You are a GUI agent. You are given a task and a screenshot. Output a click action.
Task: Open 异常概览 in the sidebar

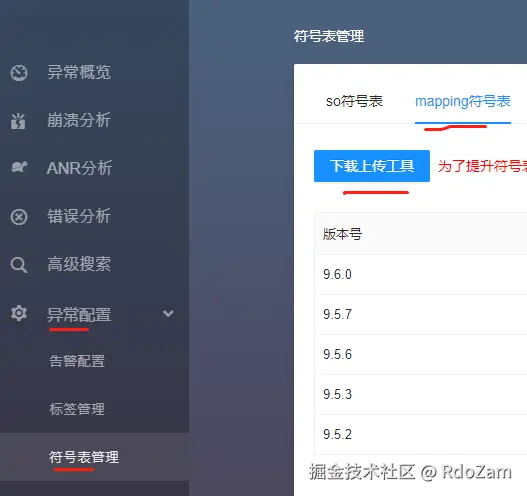tap(79, 72)
